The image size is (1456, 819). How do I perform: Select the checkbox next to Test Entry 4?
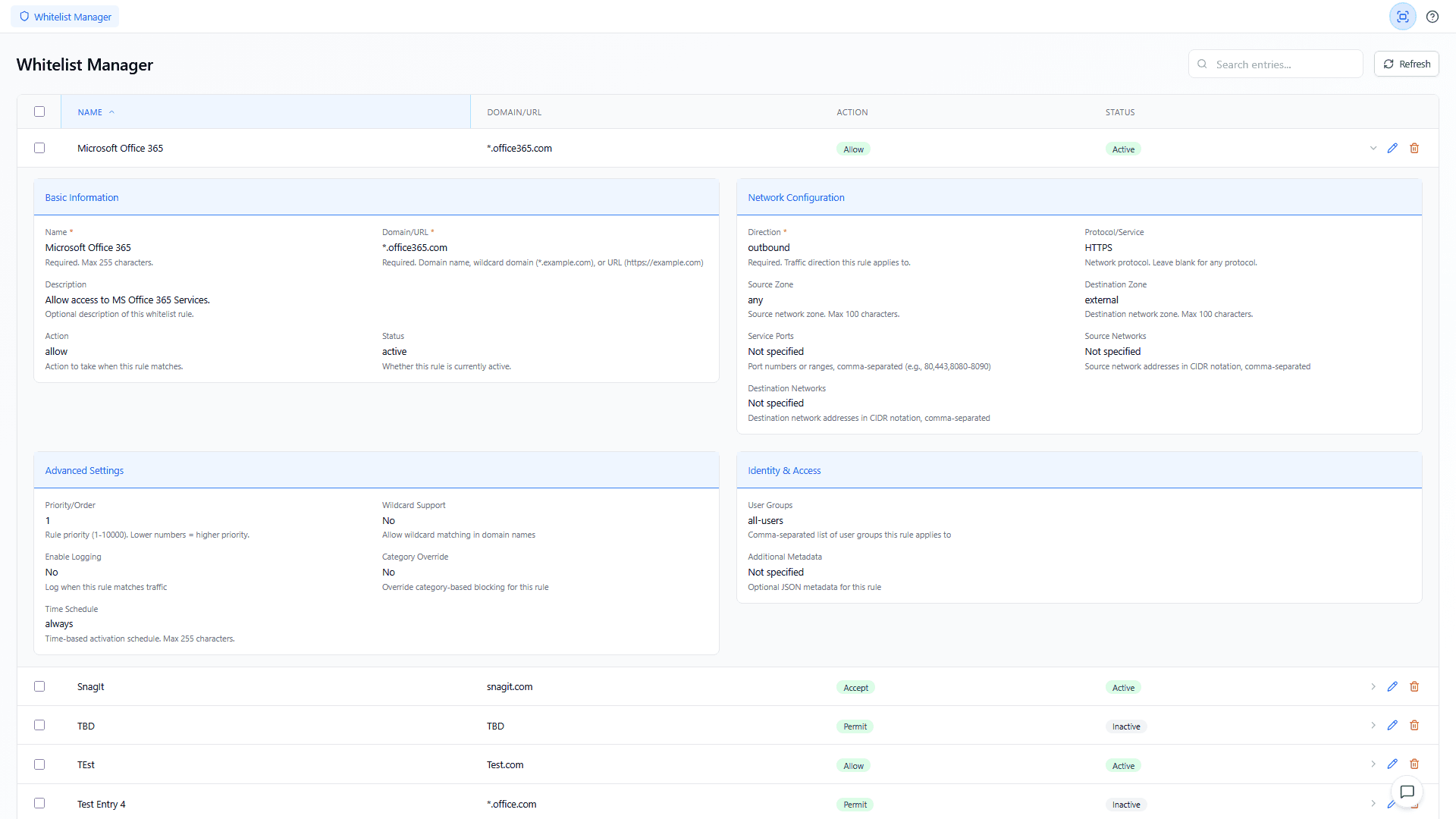39,803
